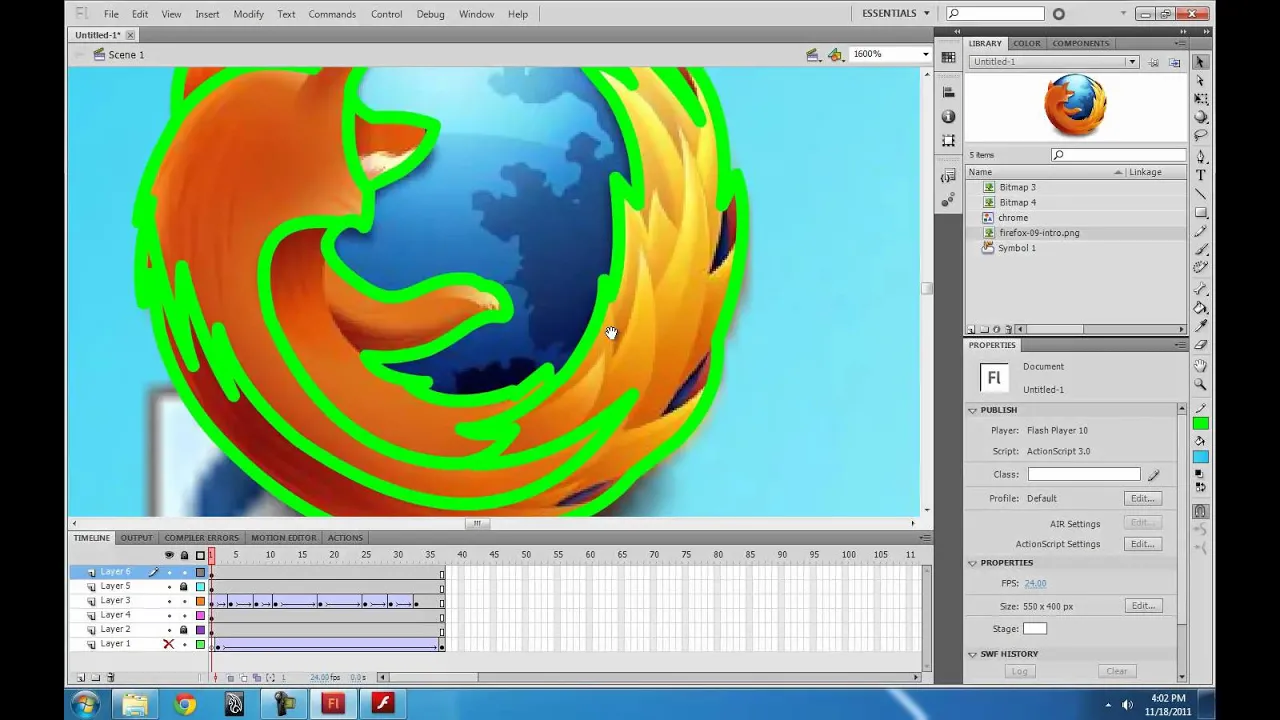
Task: Select the Lasso tool
Action: [1200, 135]
